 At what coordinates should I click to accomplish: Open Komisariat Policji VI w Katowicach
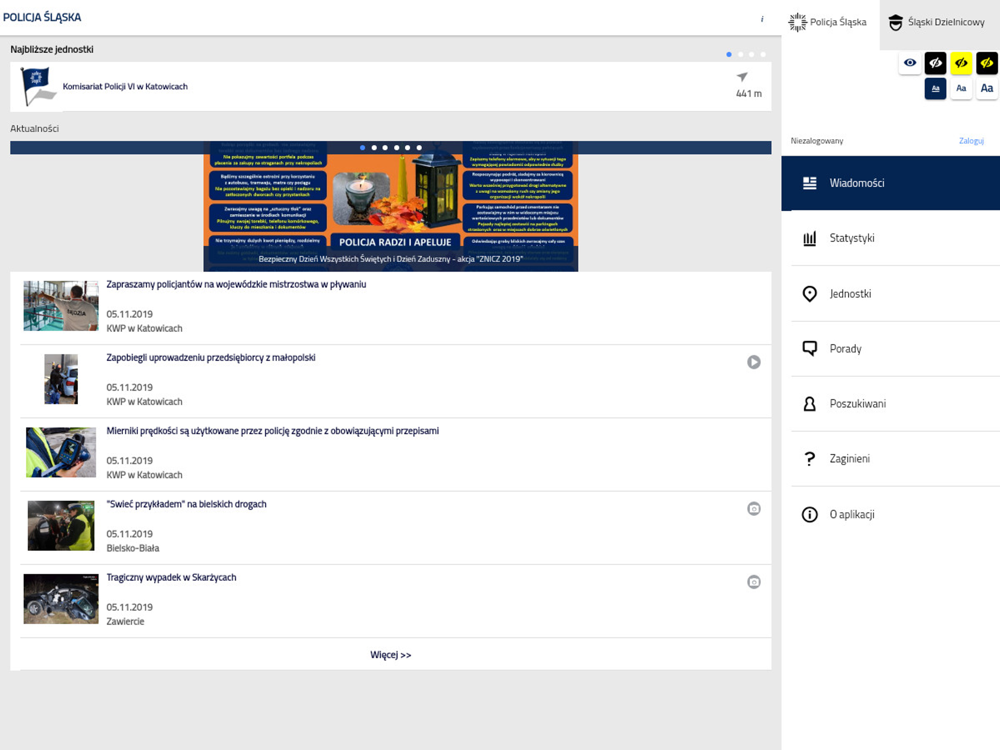coord(390,87)
